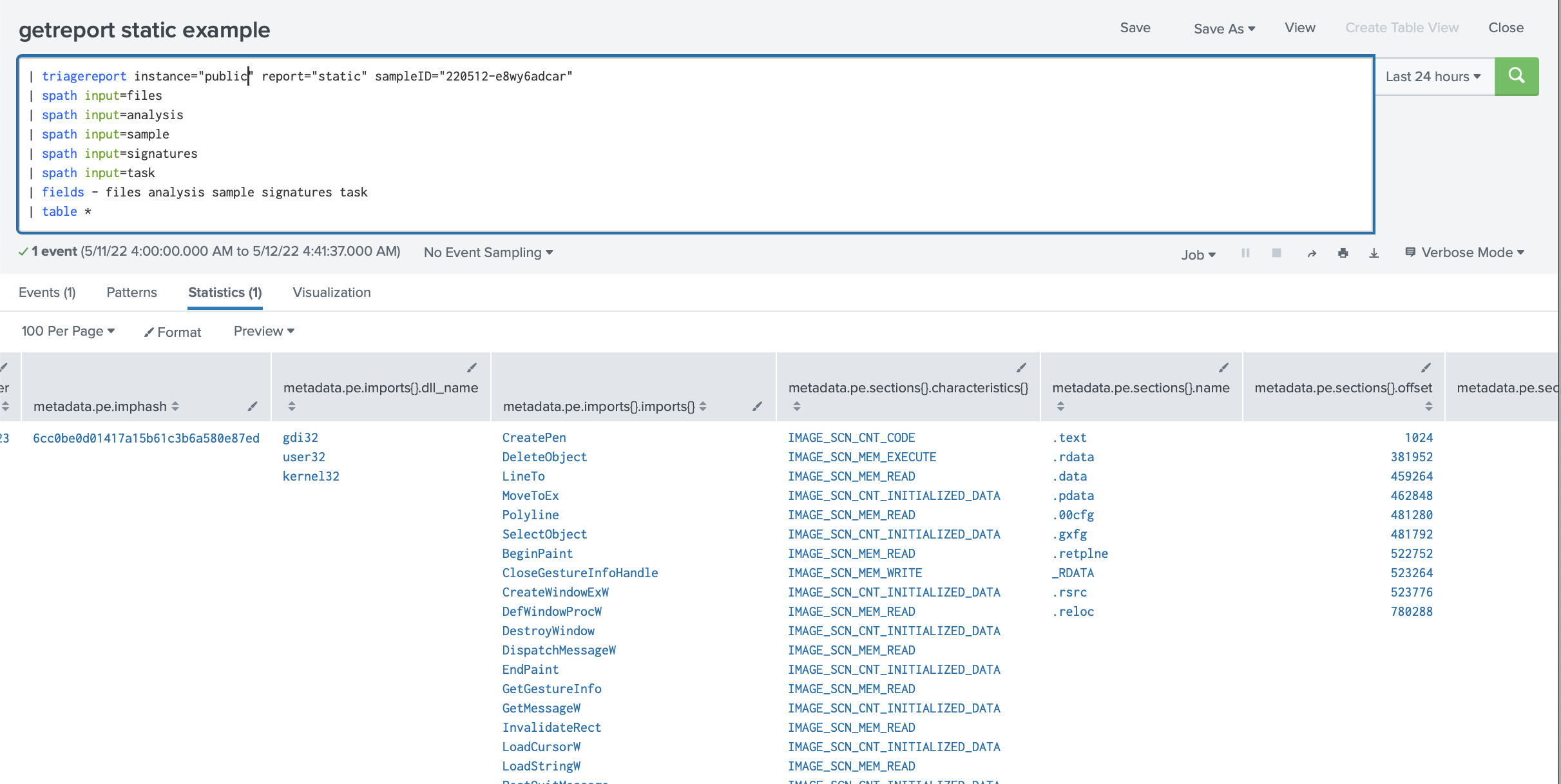The image size is (1561, 784).
Task: Edit the metadata.pe.imphash column
Action: (253, 406)
